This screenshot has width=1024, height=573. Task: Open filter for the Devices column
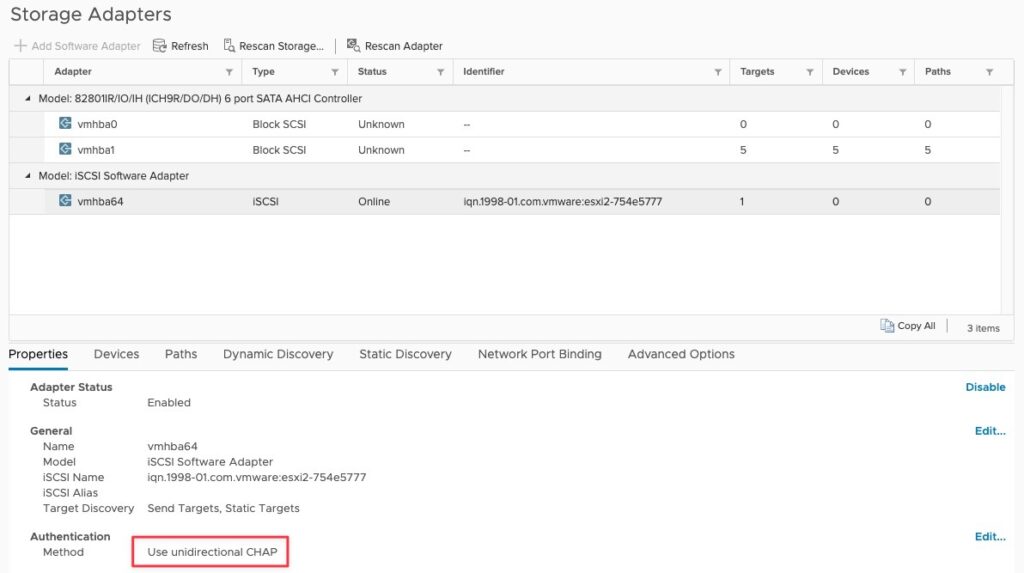pyautogui.click(x=903, y=72)
